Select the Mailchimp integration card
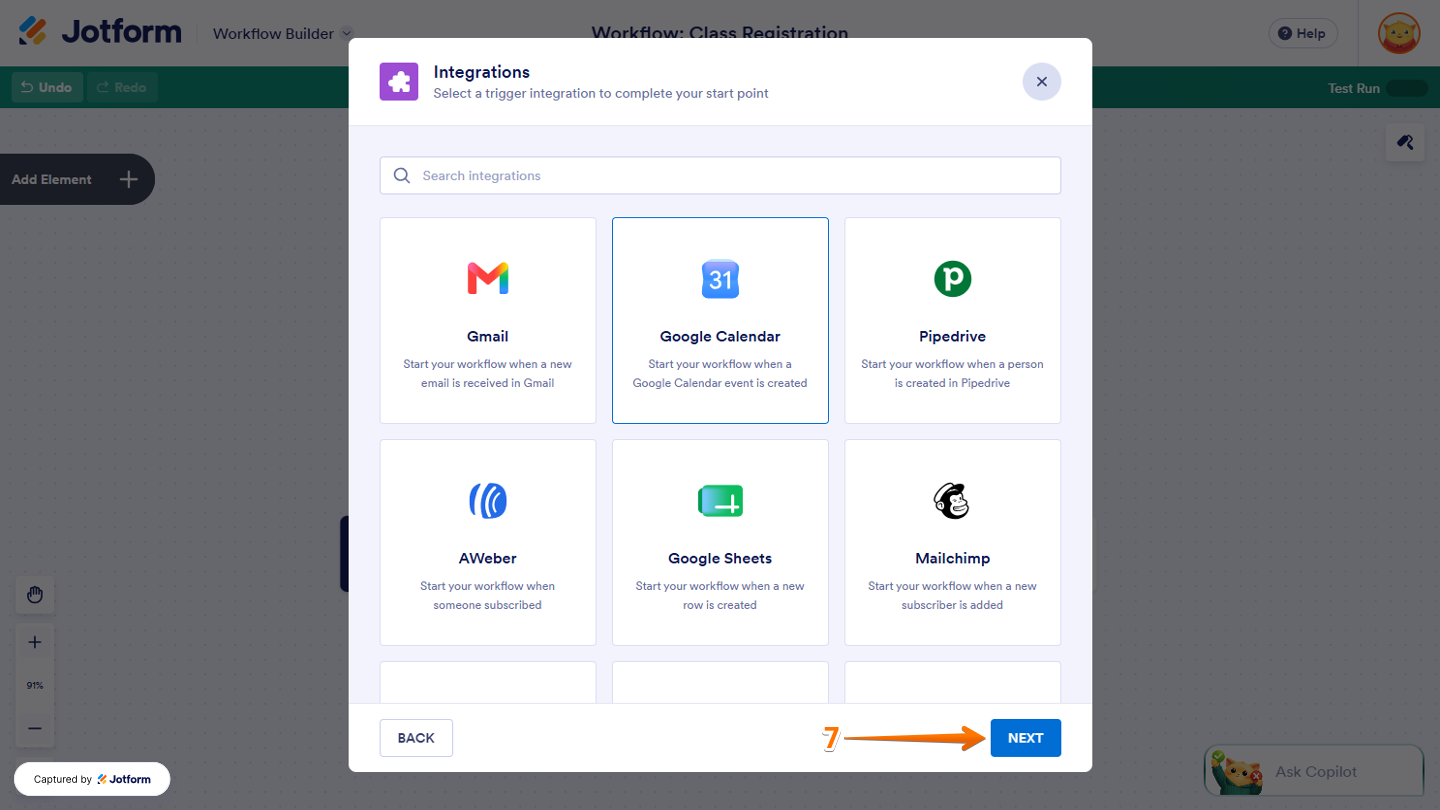 click(952, 542)
